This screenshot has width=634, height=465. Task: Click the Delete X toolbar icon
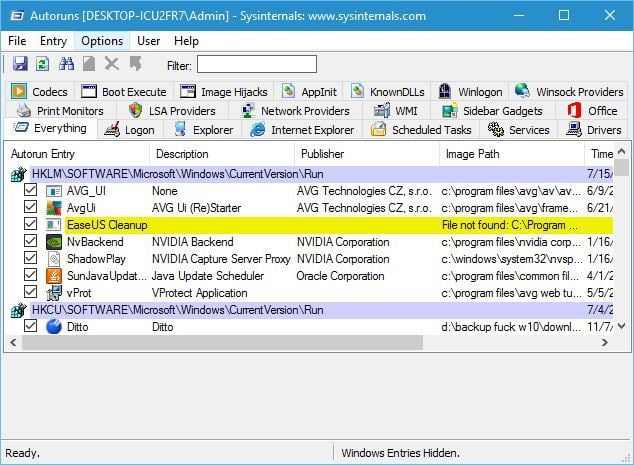click(x=112, y=64)
